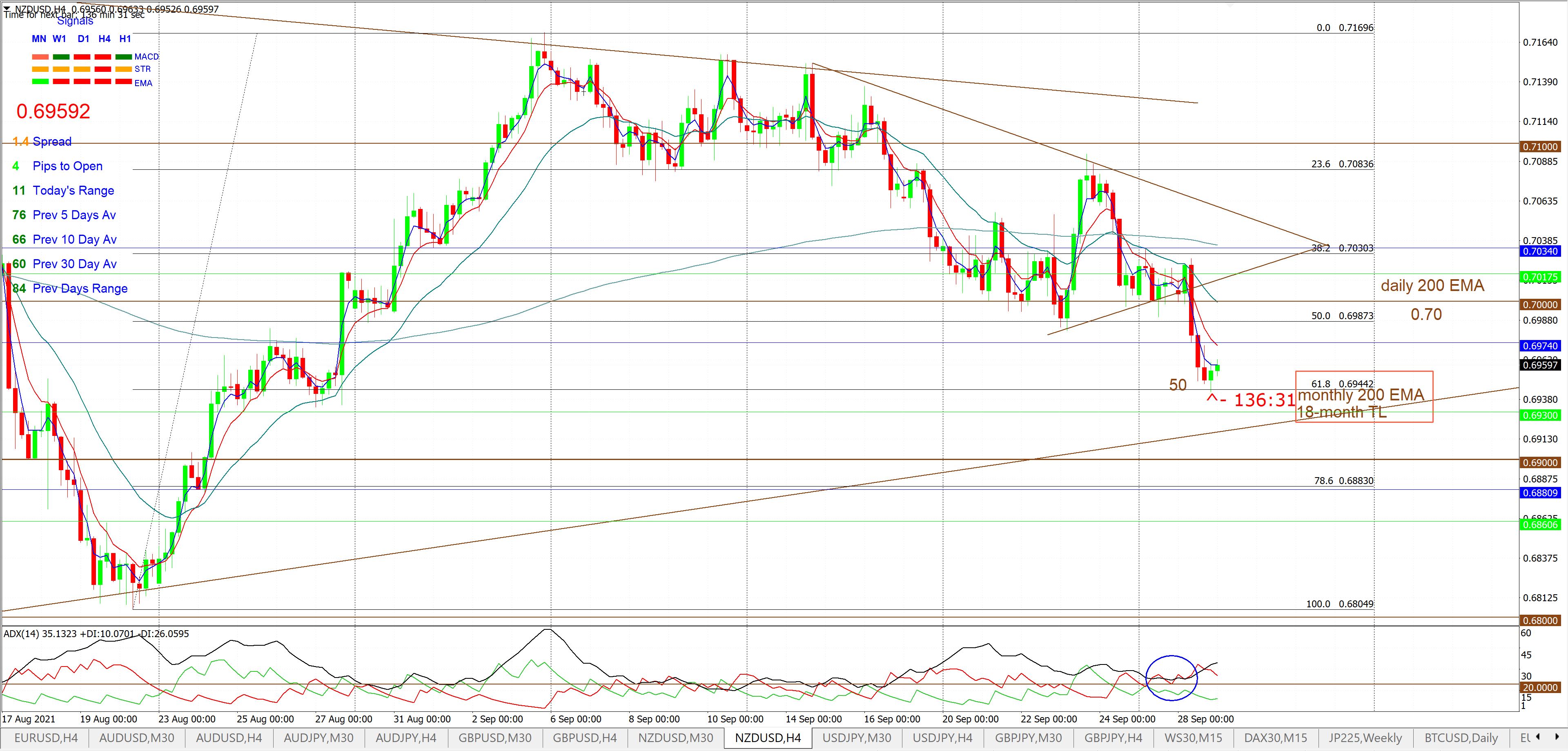Screen dimensions: 1568x751
Task: Click the MACD signal bar under W1
Action: point(61,57)
